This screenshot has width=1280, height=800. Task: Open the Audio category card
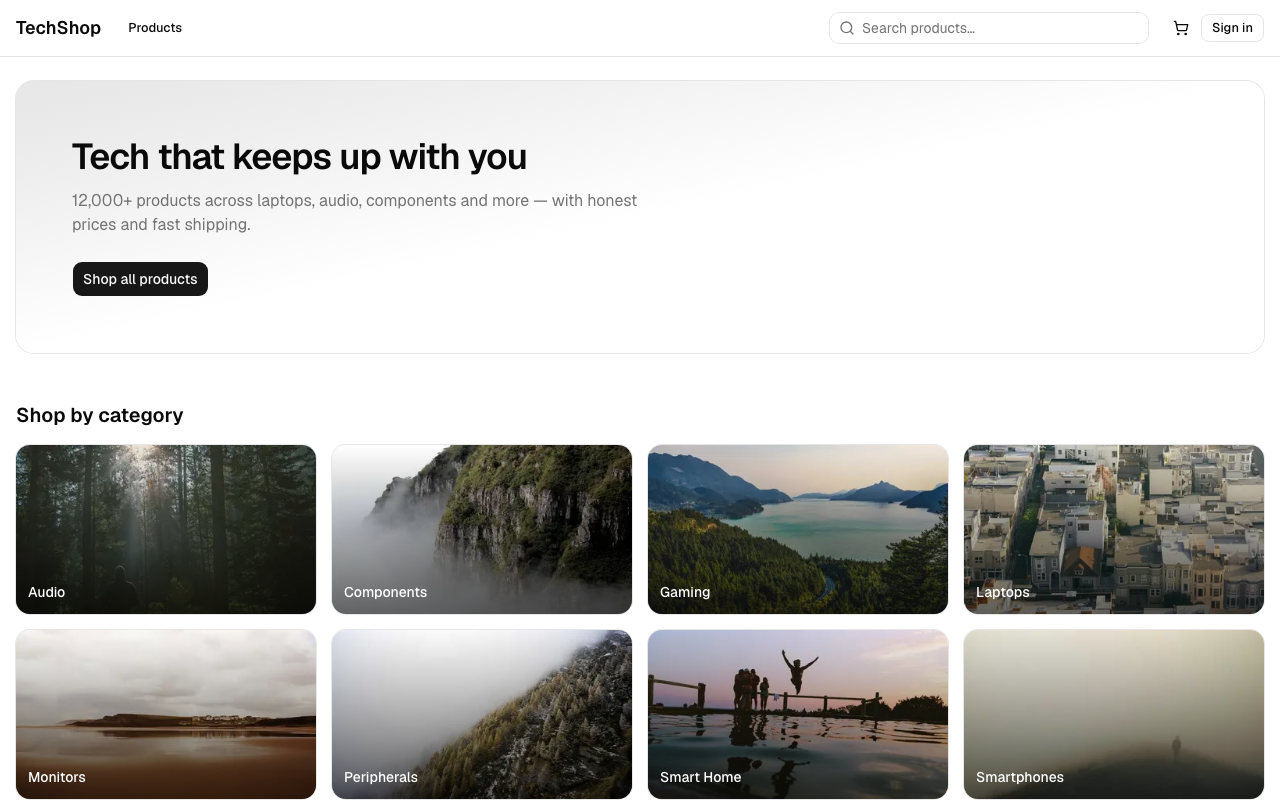(166, 529)
